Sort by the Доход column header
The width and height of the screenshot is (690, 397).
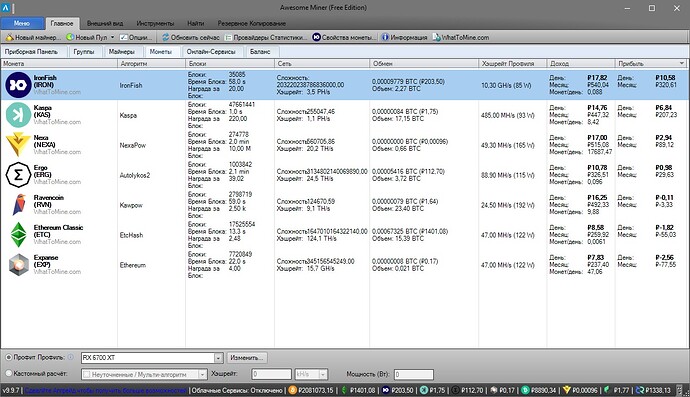[580, 63]
